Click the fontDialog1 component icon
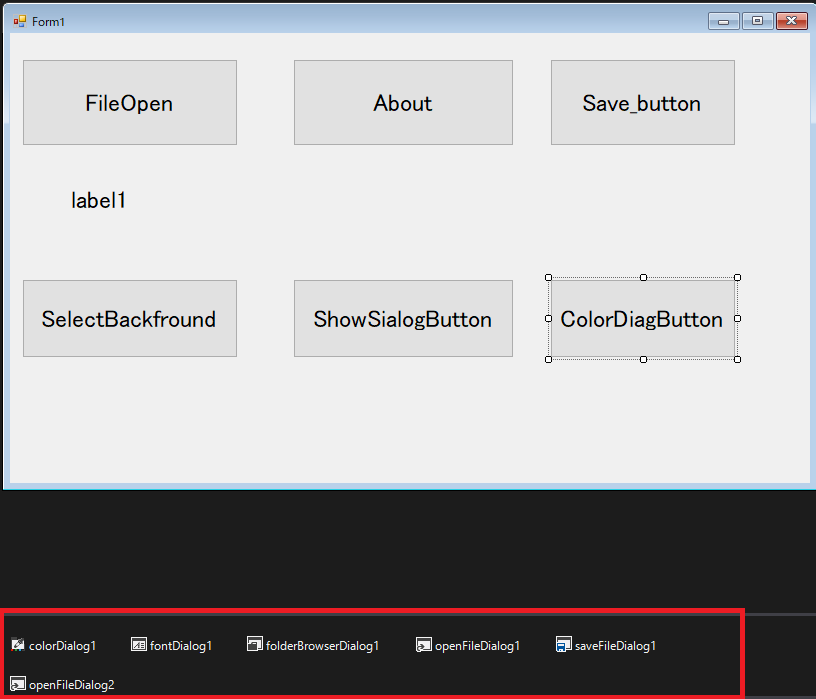Screen dimensions: 816x699 [138, 645]
